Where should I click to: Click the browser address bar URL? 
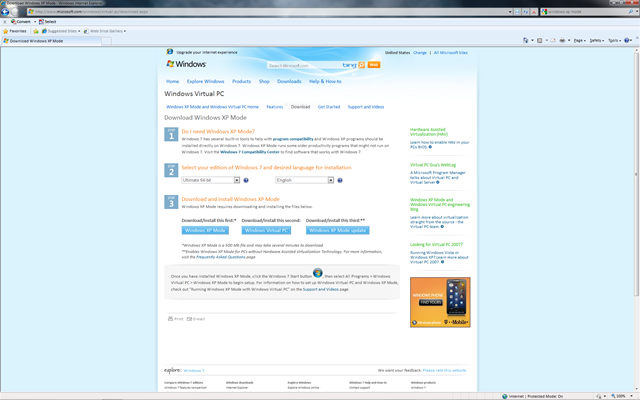(267, 12)
